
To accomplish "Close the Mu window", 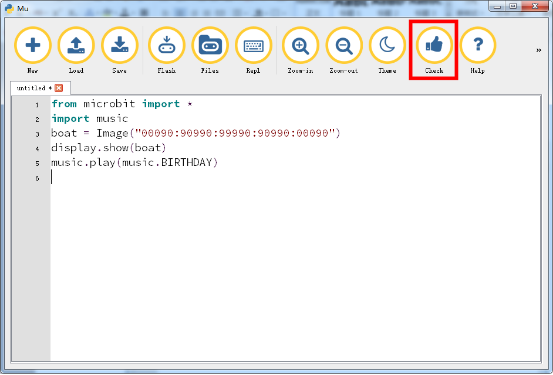I will (535, 6).
